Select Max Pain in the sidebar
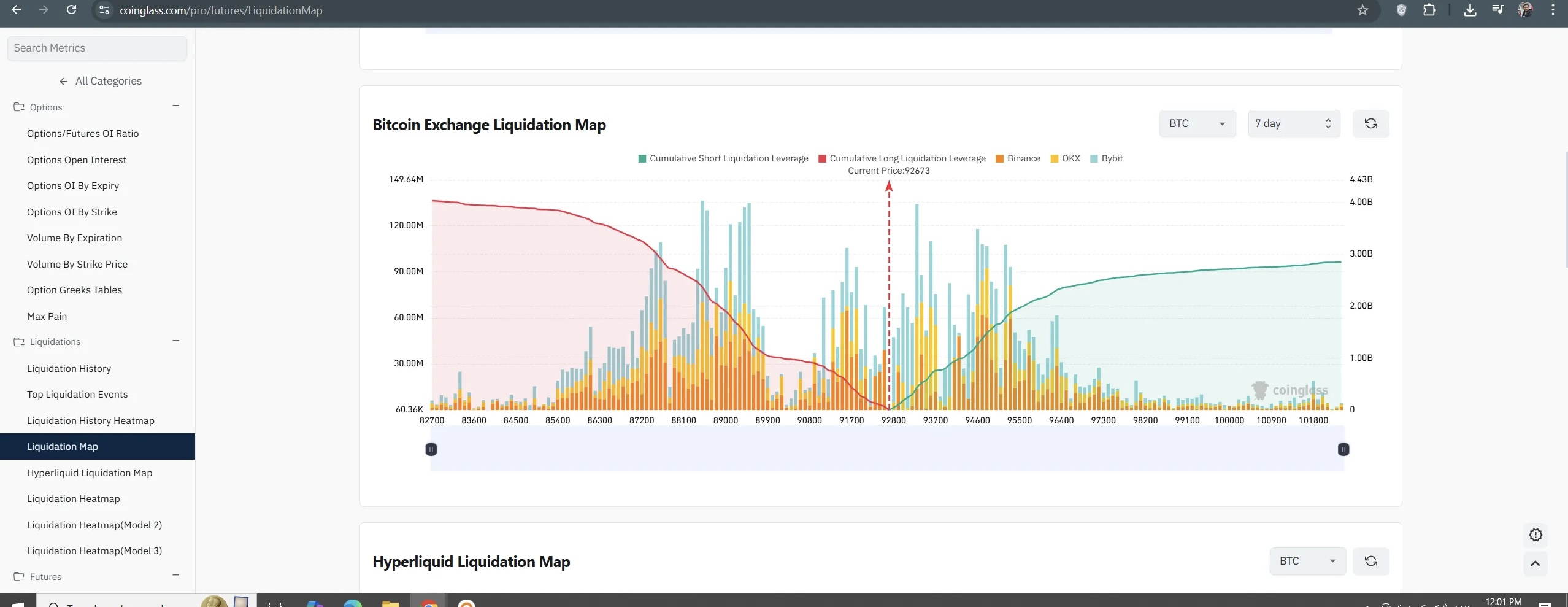 point(47,317)
